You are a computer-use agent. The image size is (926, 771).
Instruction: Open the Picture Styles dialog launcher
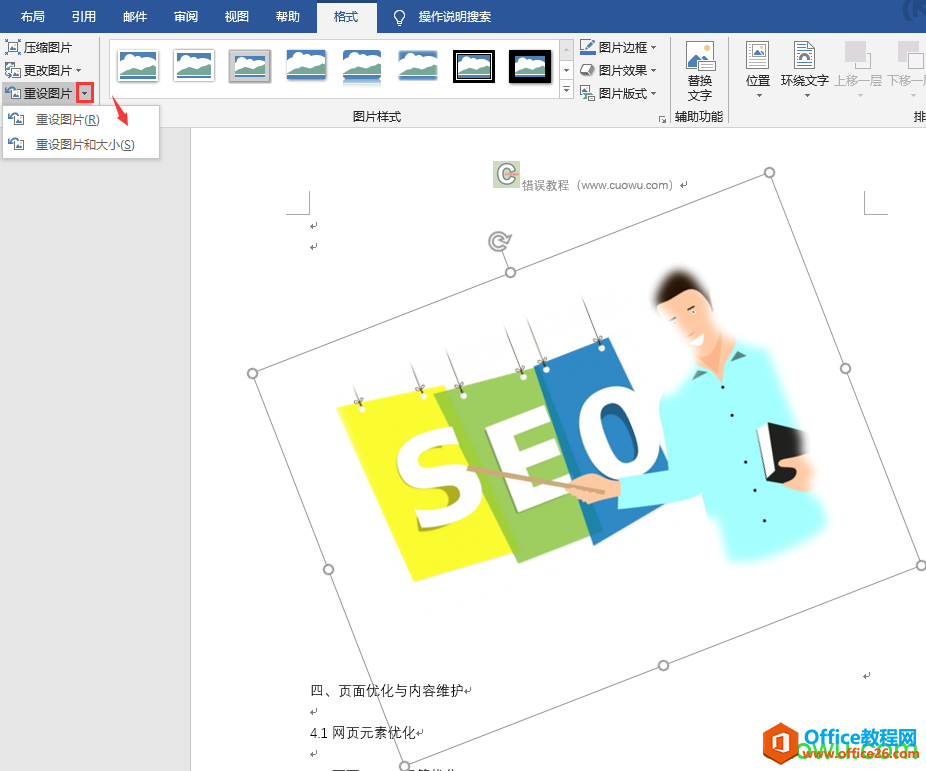[x=662, y=119]
